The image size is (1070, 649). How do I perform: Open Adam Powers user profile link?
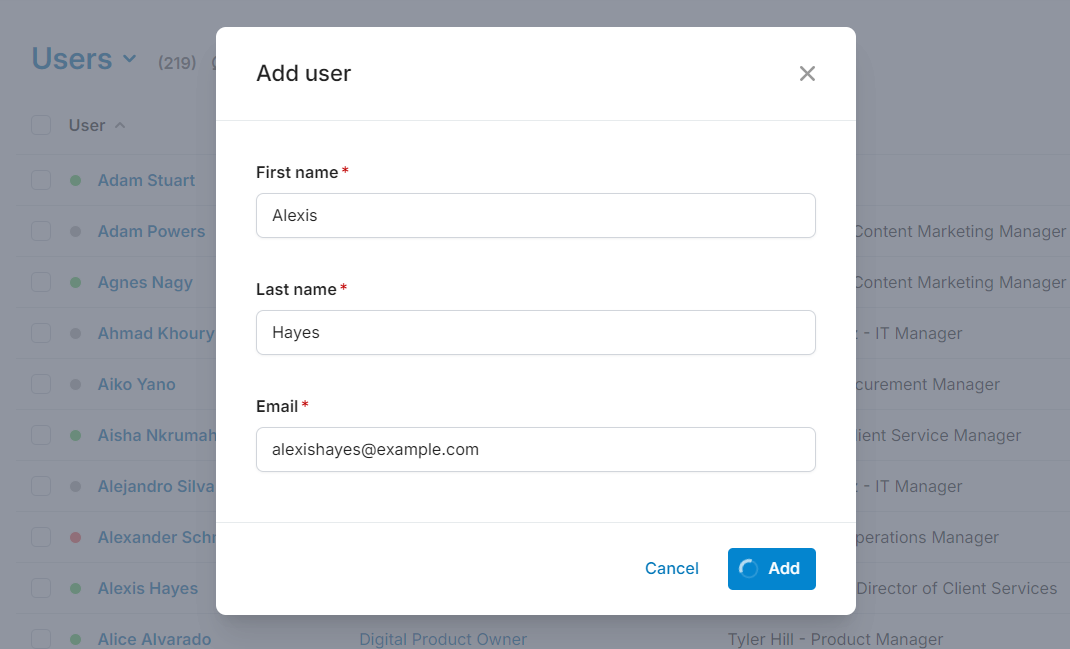(x=151, y=231)
